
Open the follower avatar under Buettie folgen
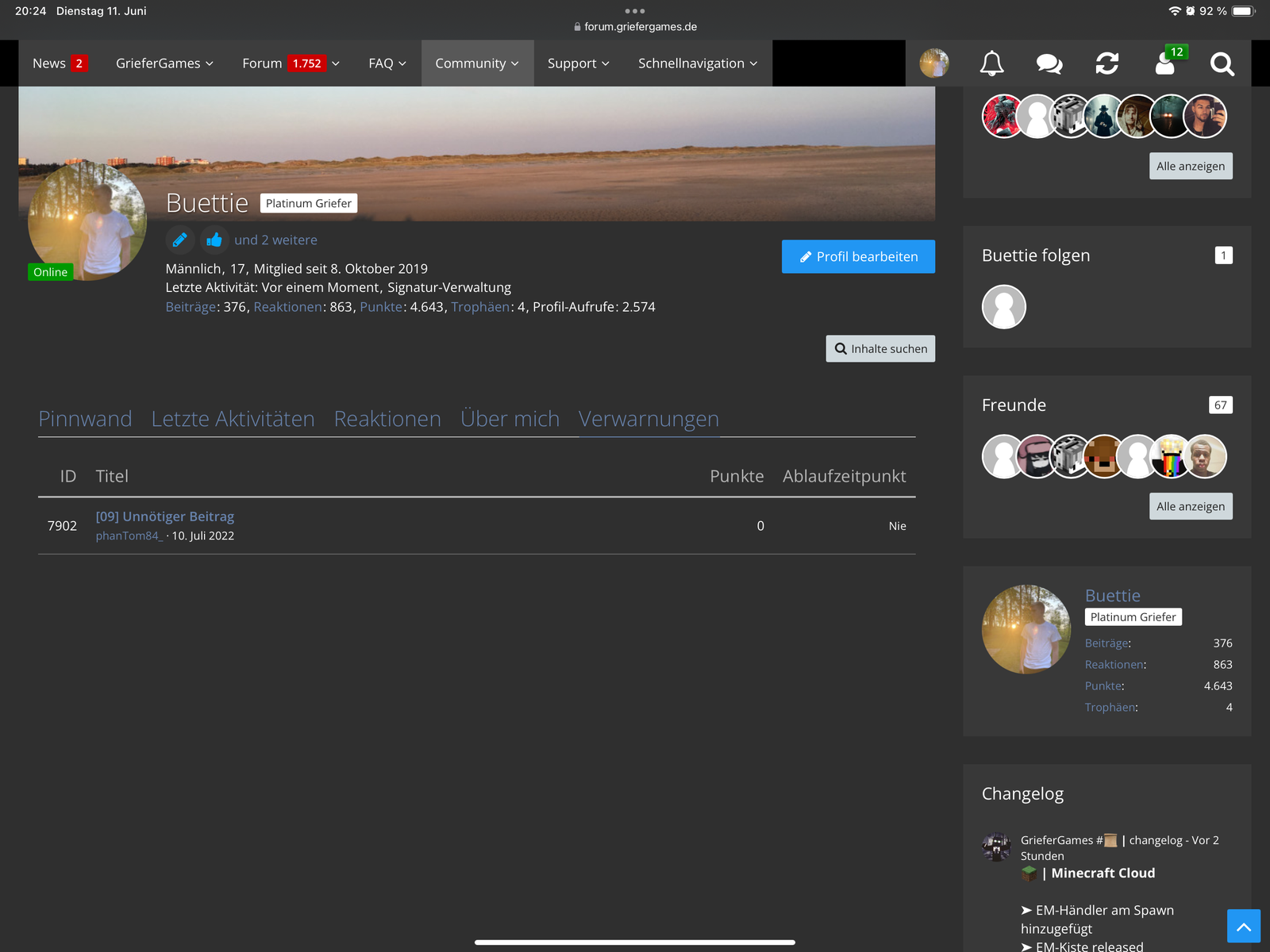pos(1004,307)
